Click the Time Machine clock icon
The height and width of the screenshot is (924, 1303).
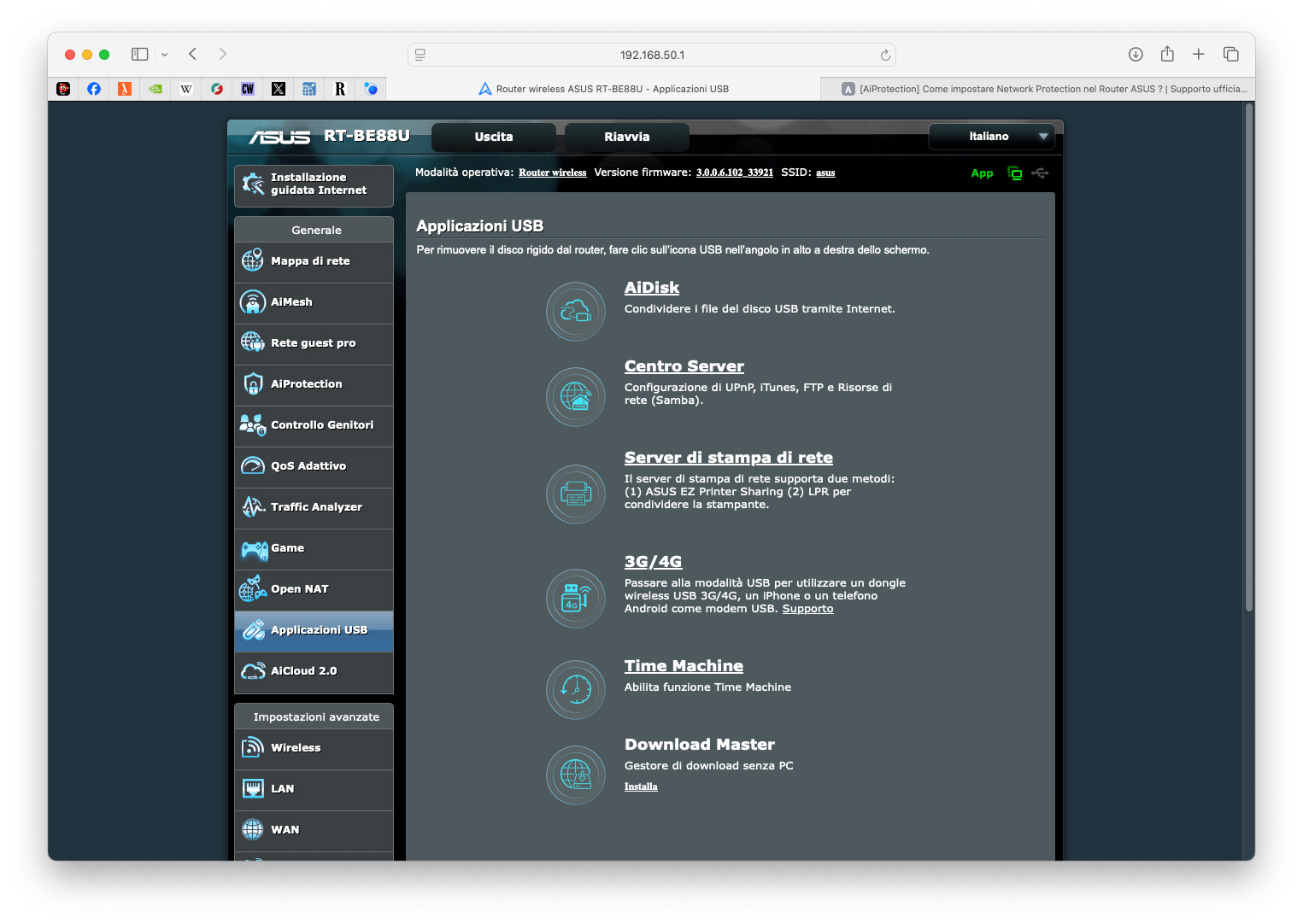[576, 690]
